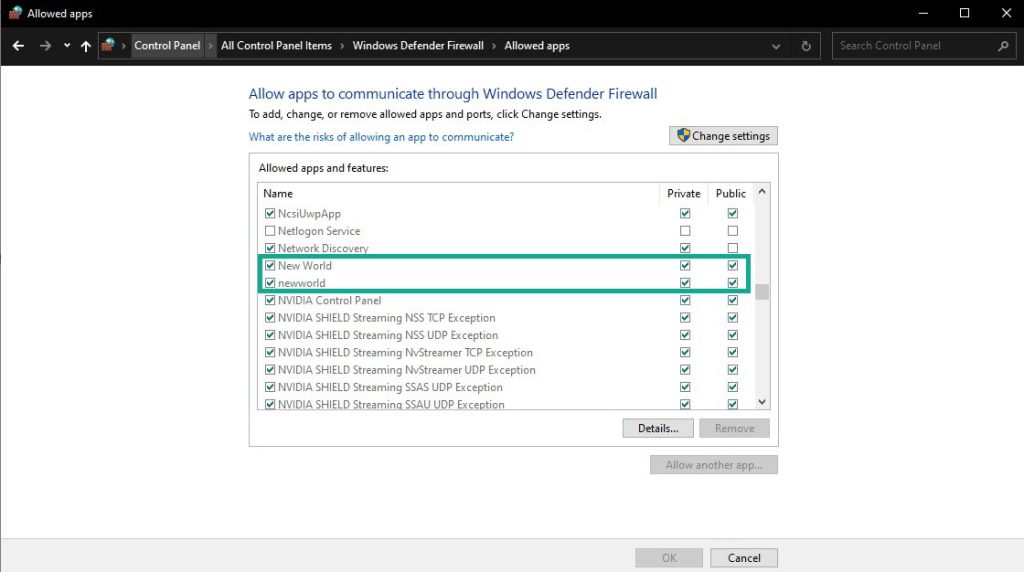This screenshot has height=572, width=1024.
Task: Select the Netlogon Service row text
Action: pos(319,231)
